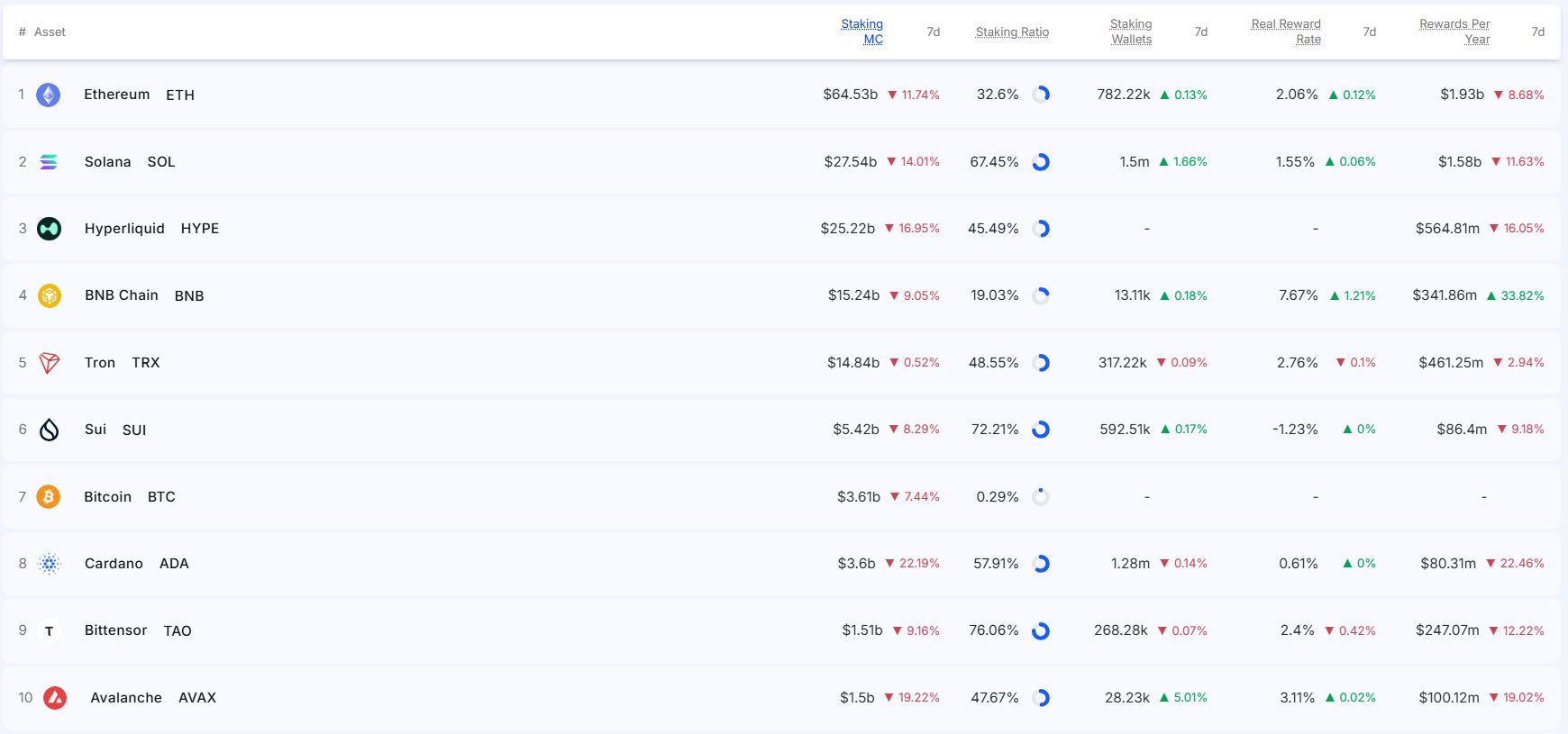
Task: Click Bittensor's $247.07m rewards per year
Action: click(x=1447, y=631)
